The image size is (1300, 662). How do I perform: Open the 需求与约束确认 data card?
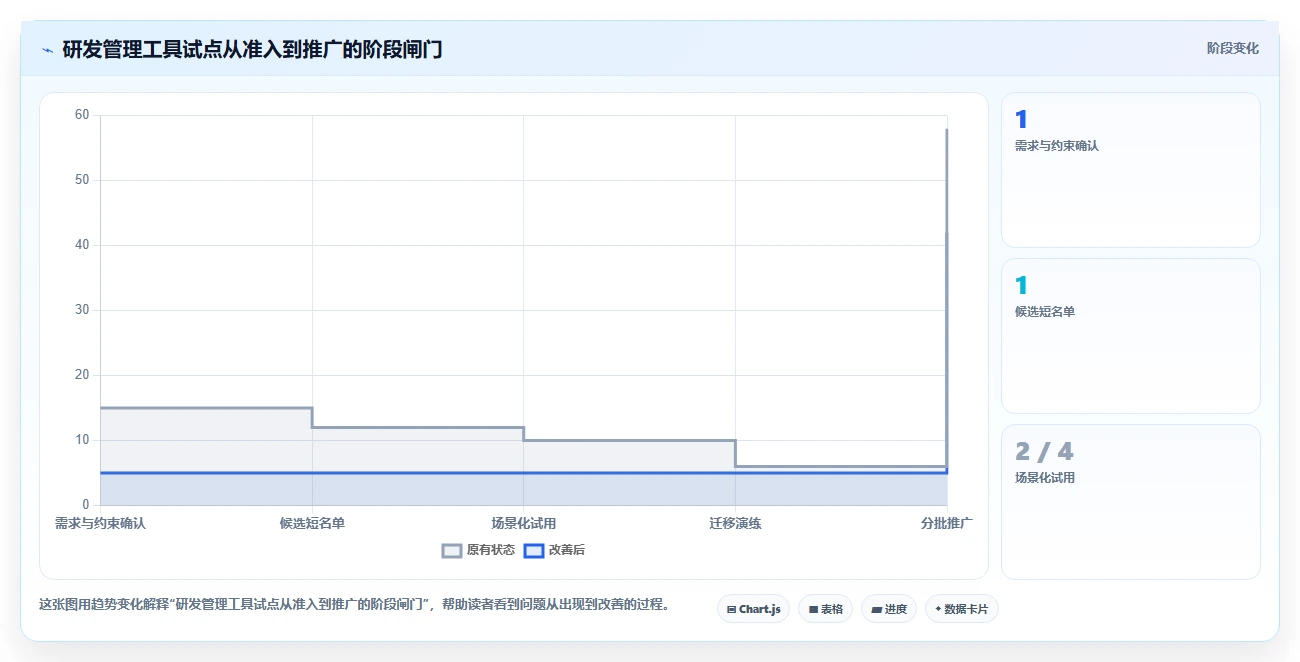point(1130,170)
